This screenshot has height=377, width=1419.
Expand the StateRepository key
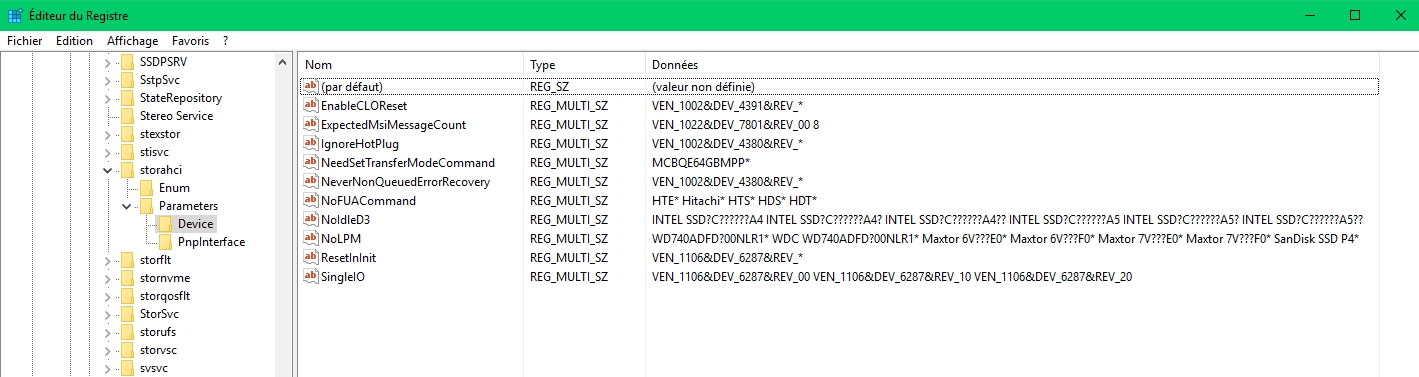[x=107, y=98]
